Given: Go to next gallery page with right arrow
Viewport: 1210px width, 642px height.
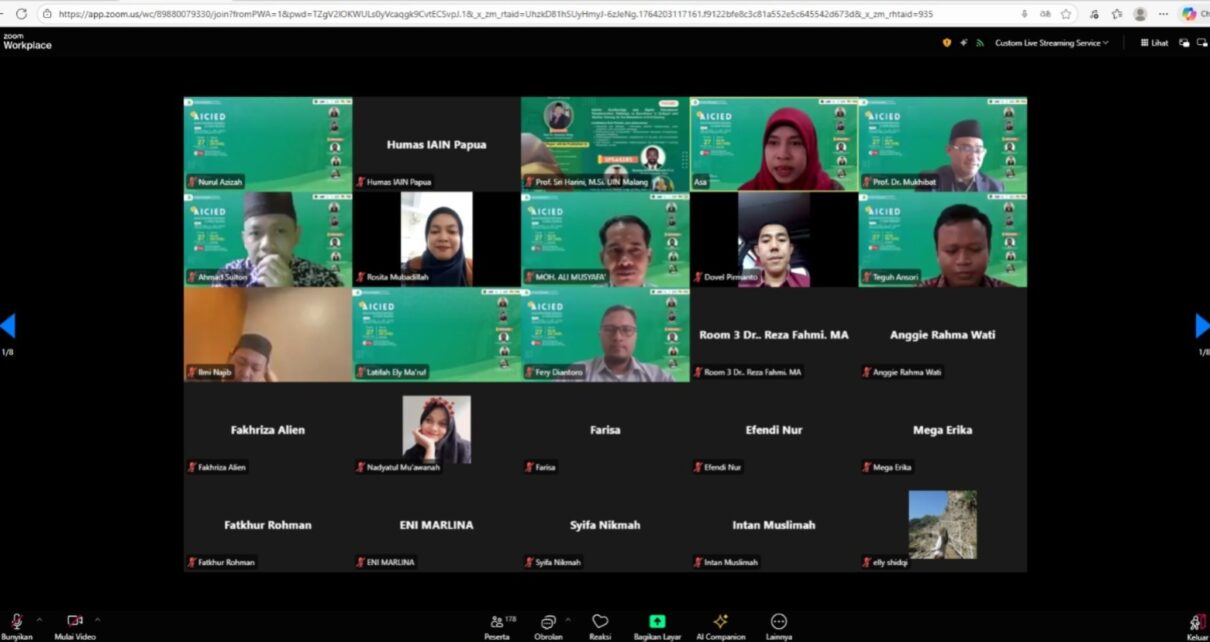Looking at the screenshot, I should 1201,326.
